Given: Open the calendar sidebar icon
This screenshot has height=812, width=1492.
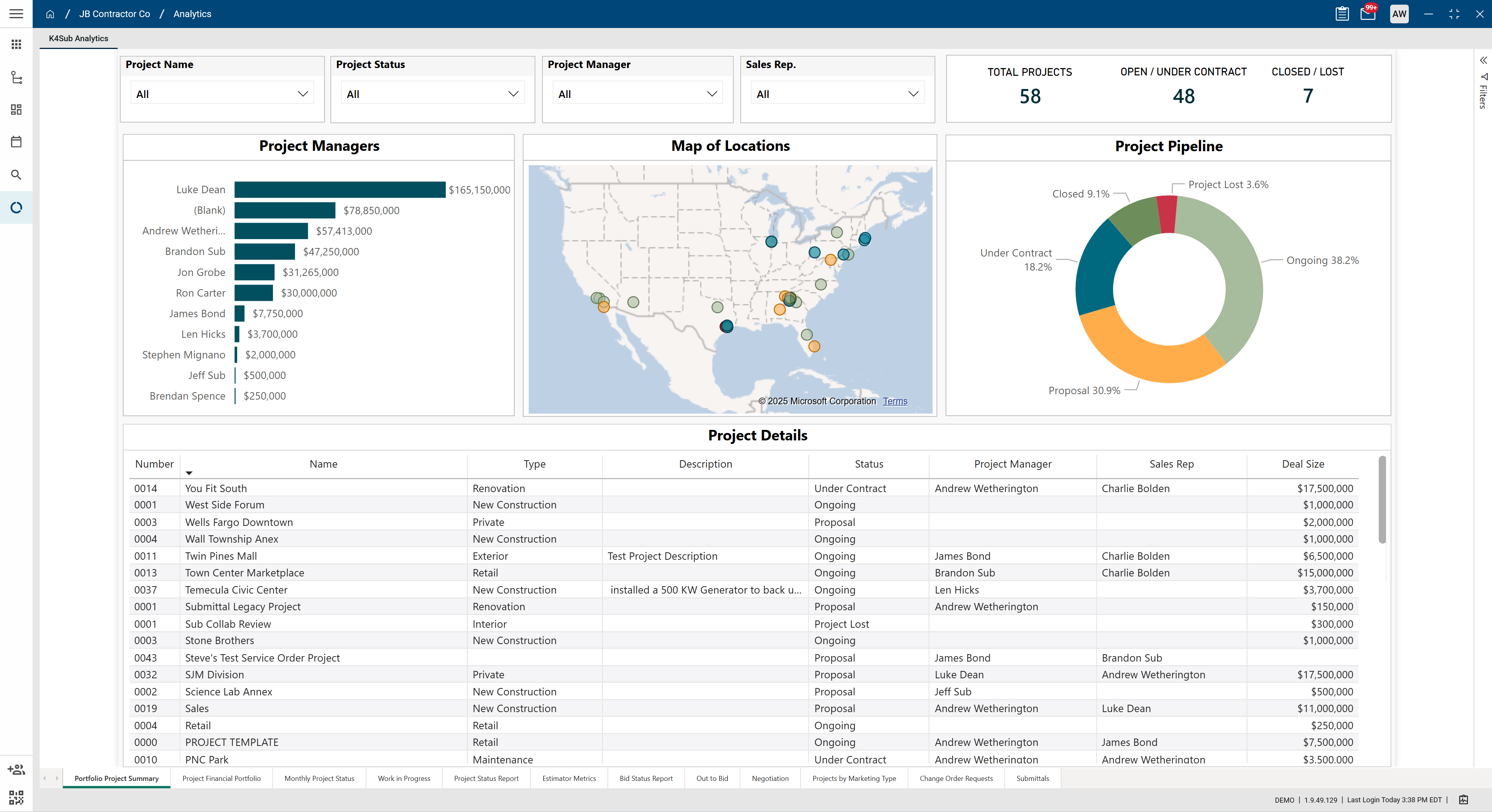Looking at the screenshot, I should click(16, 142).
